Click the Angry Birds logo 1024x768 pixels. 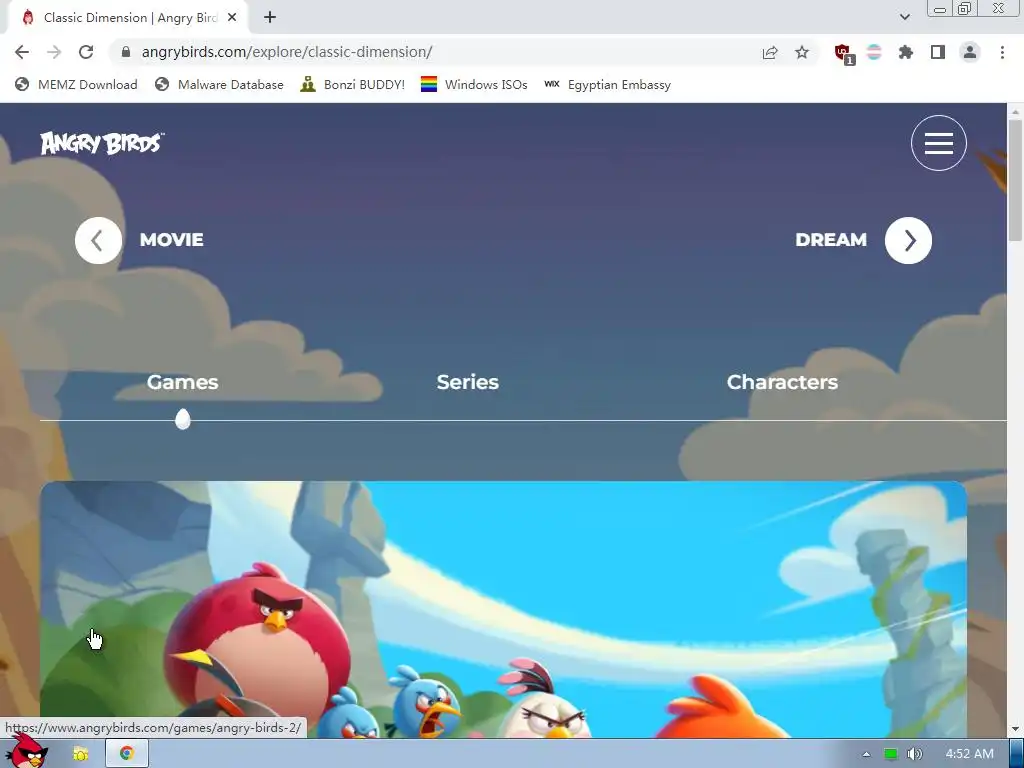pyautogui.click(x=102, y=143)
